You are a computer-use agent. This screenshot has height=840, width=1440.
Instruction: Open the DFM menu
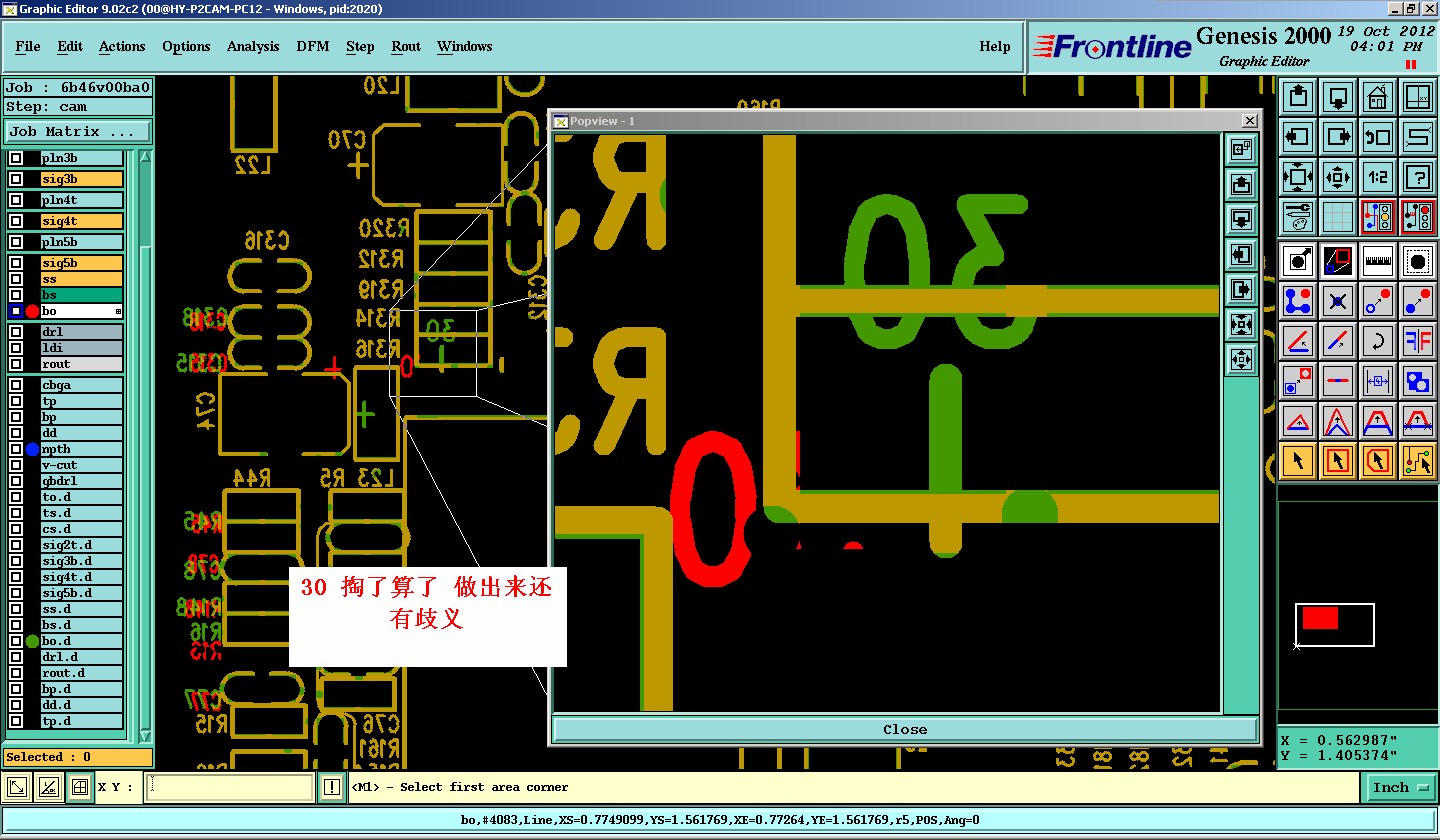point(313,46)
